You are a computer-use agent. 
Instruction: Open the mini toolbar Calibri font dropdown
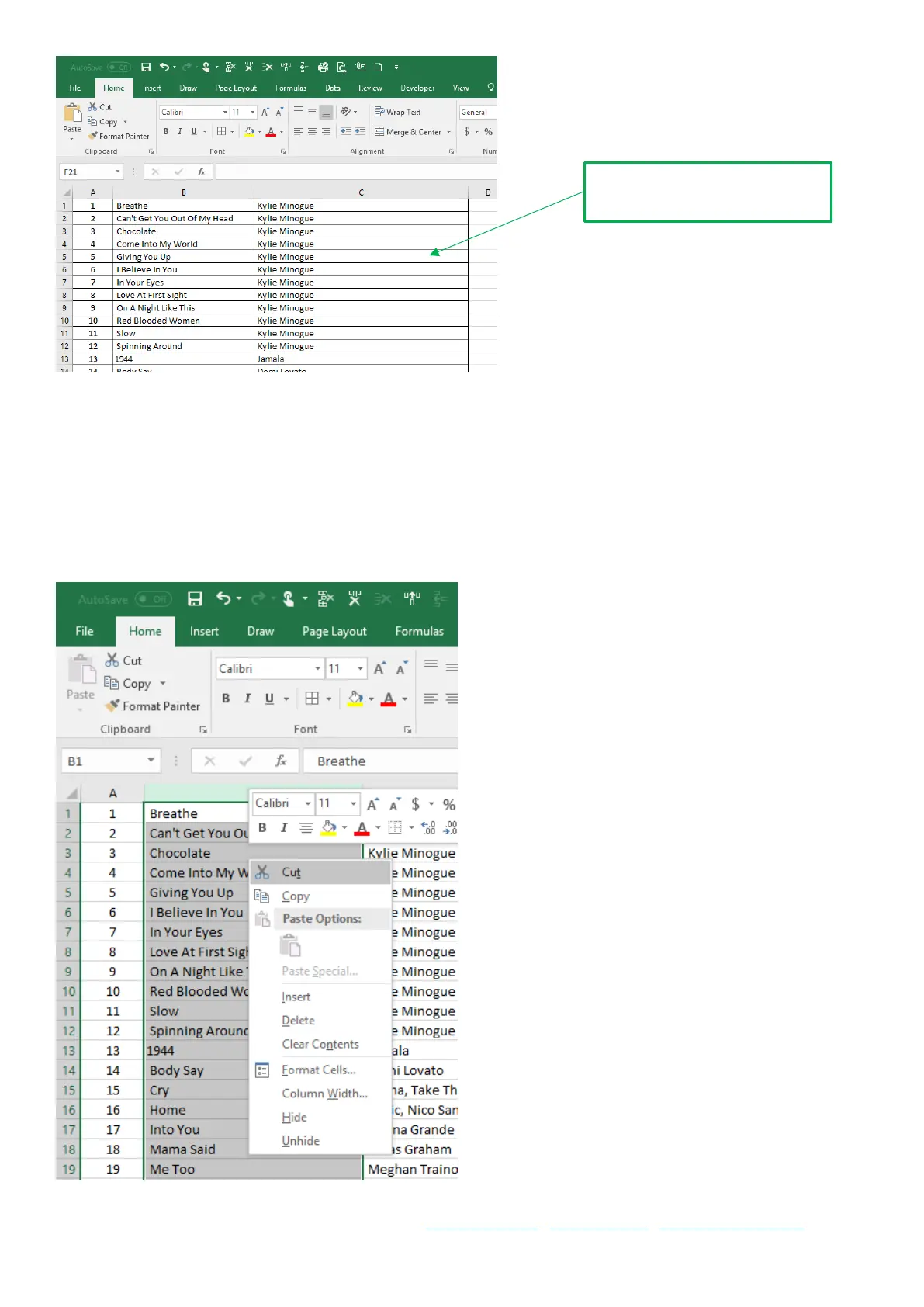pyautogui.click(x=308, y=803)
